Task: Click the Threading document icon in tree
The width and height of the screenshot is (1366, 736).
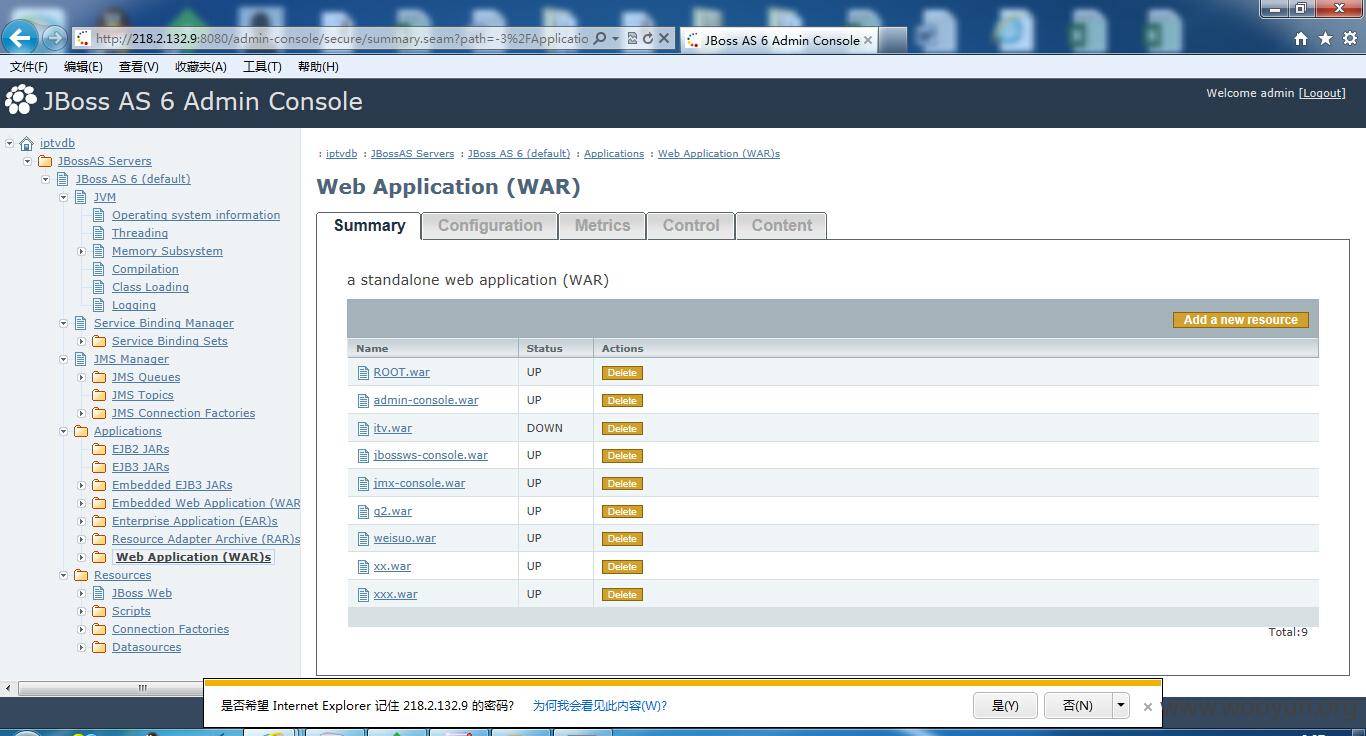Action: click(x=99, y=233)
